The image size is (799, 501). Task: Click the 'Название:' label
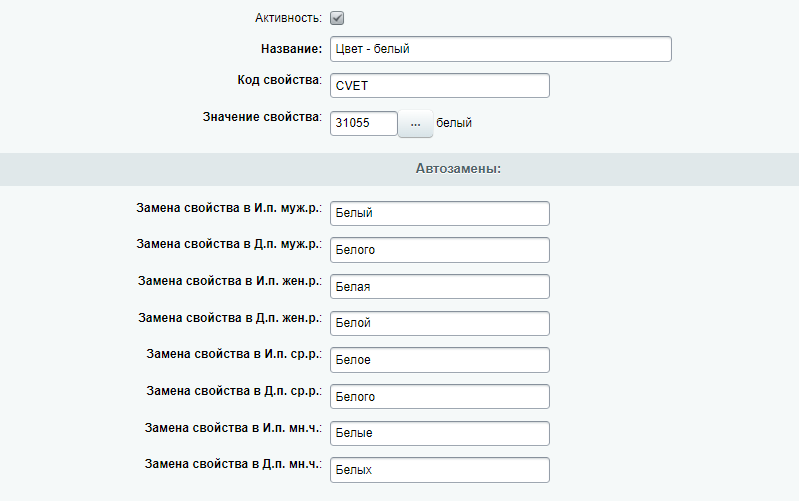click(x=290, y=48)
